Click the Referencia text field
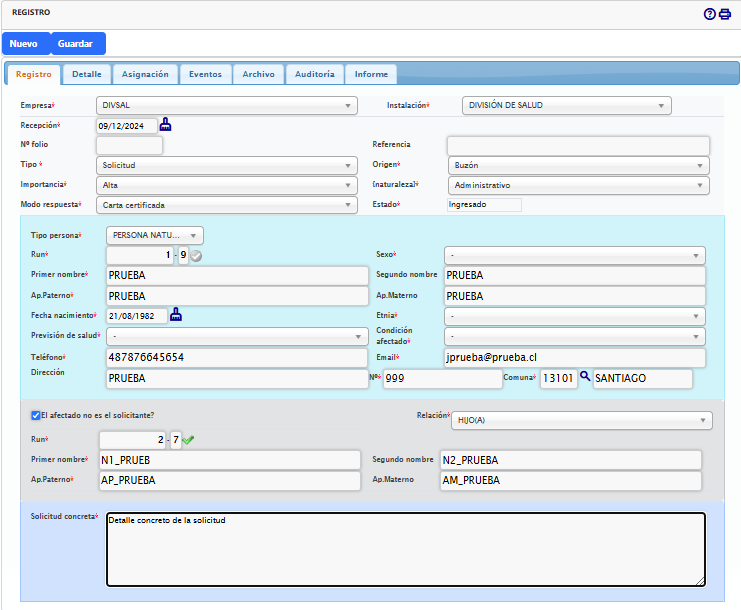741x610 pixels. point(578,146)
